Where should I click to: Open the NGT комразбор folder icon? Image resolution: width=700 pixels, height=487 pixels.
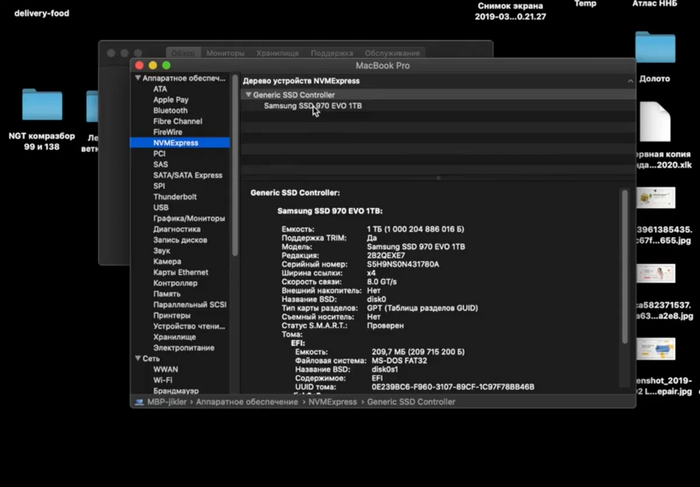coord(42,105)
